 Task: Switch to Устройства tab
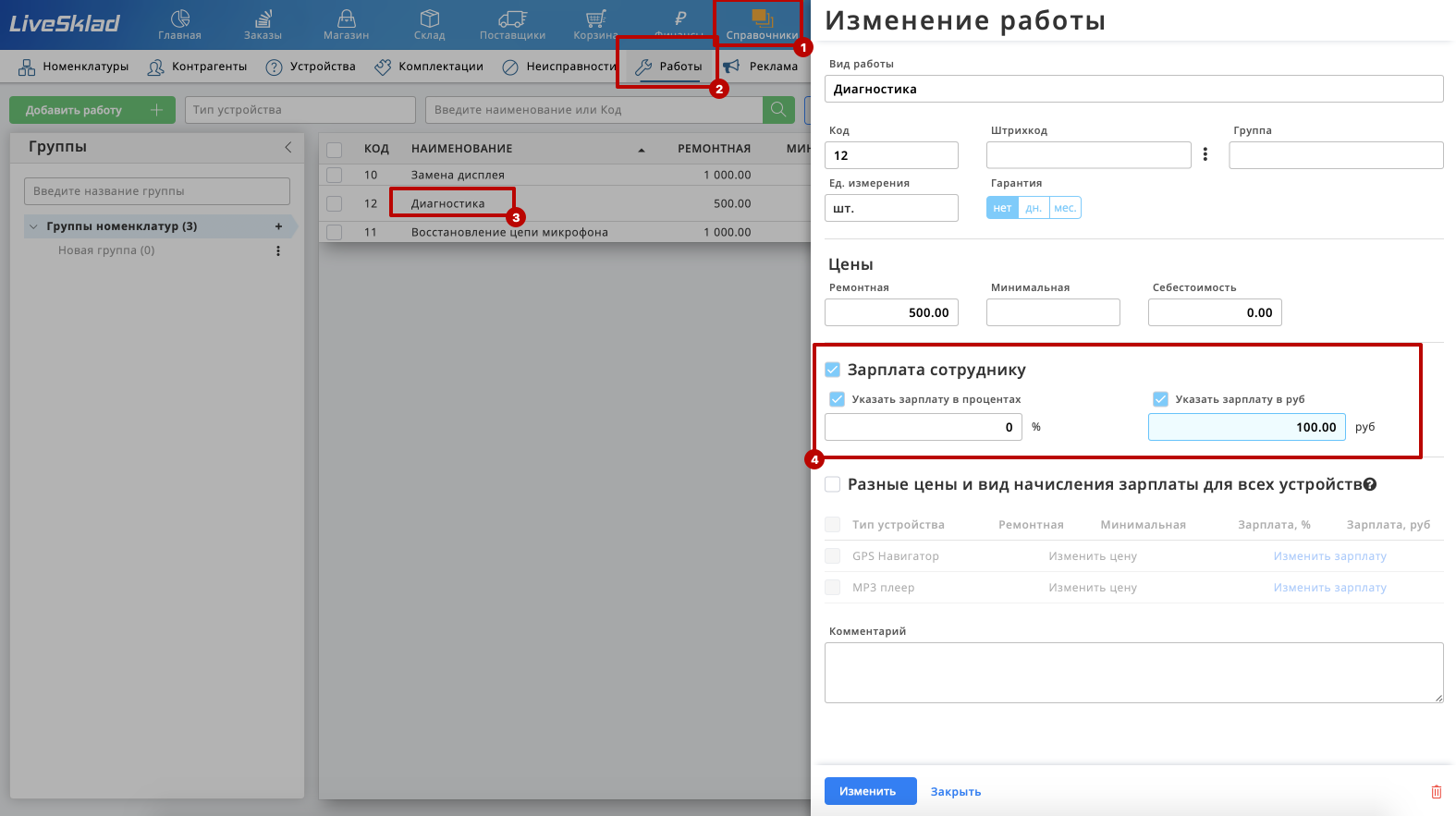(x=311, y=67)
